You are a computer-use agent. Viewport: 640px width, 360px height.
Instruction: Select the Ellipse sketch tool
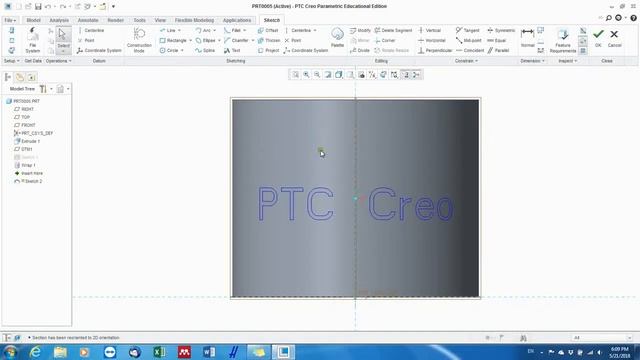point(205,40)
